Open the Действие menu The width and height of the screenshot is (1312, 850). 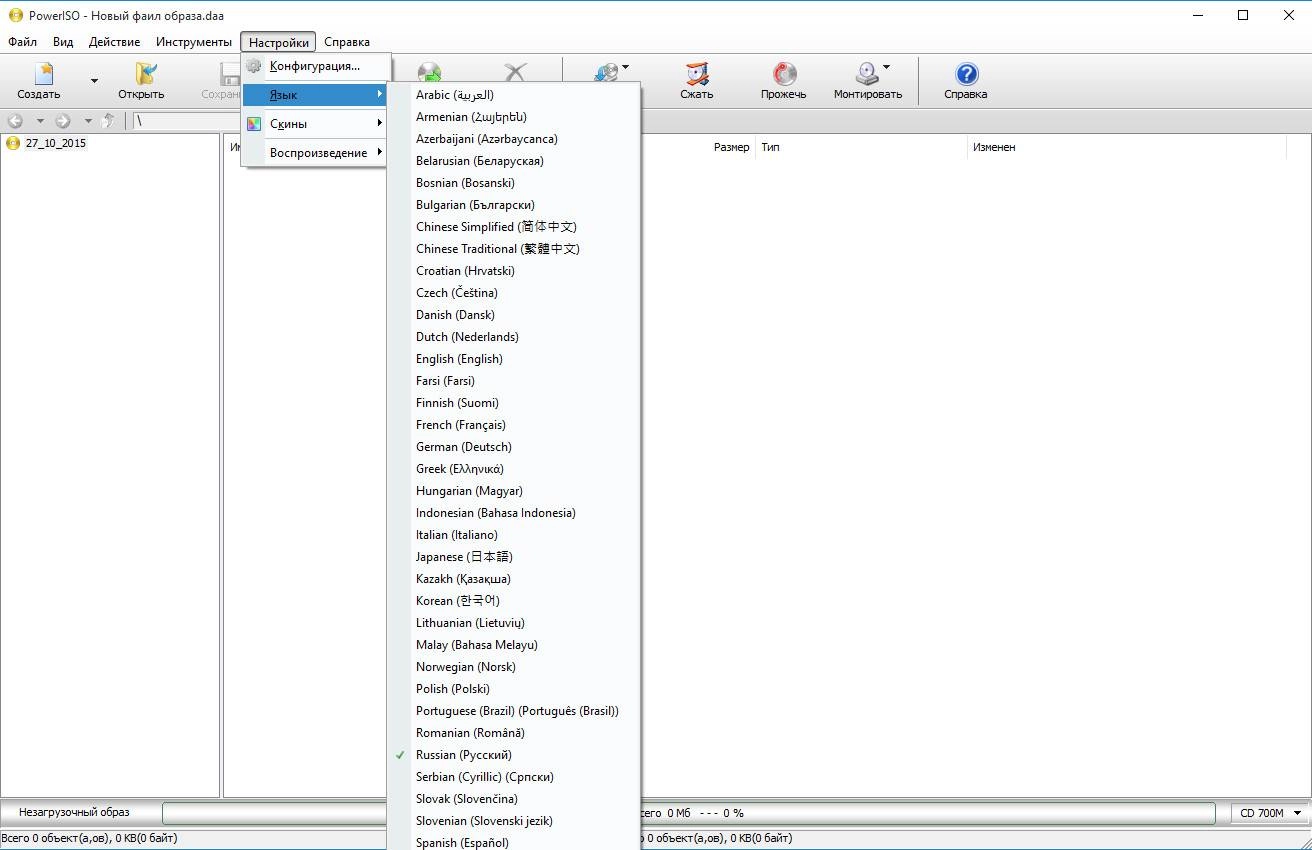click(114, 42)
